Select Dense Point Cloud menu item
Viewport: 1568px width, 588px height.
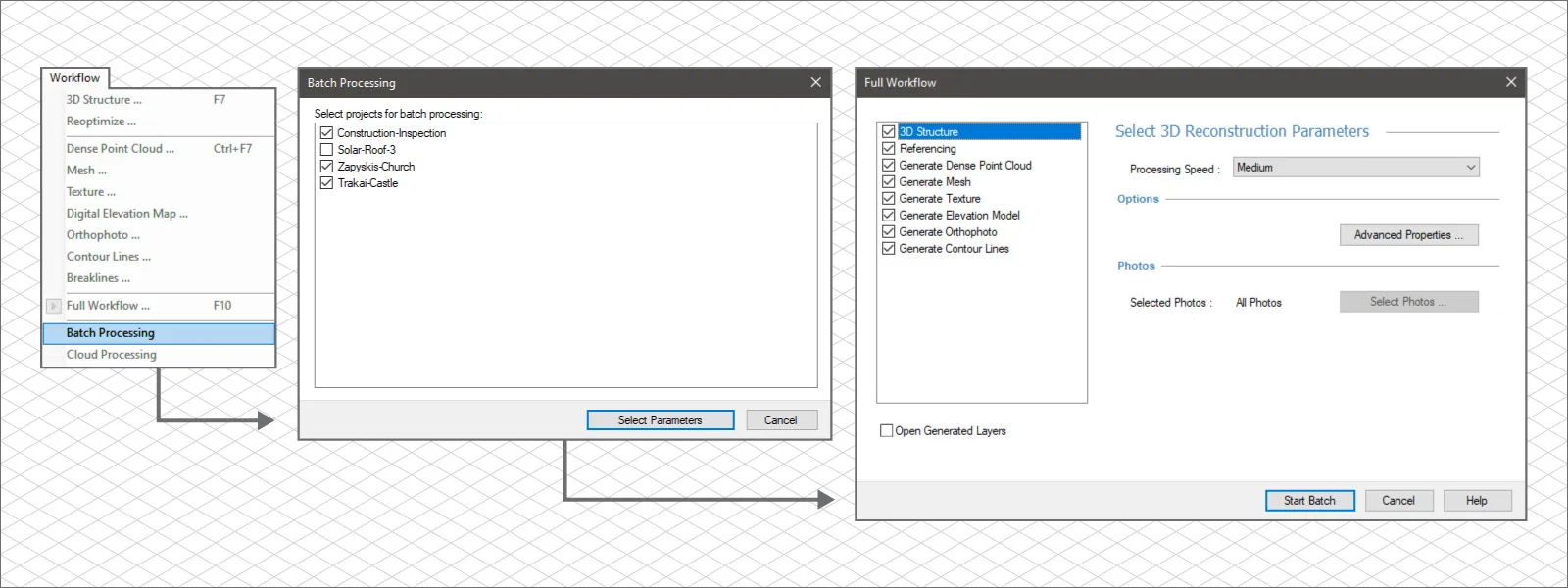[159, 149]
